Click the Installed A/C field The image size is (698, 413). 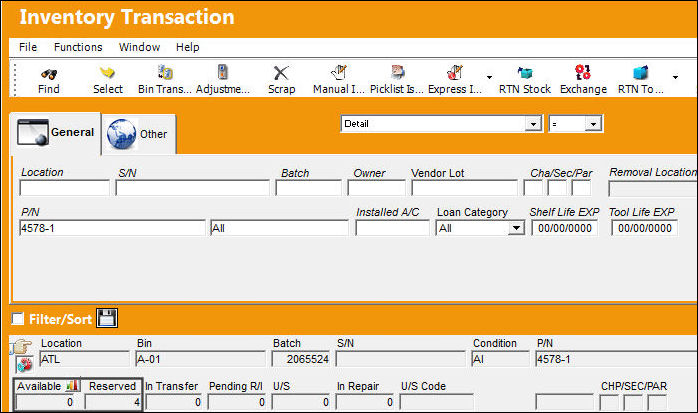point(393,228)
